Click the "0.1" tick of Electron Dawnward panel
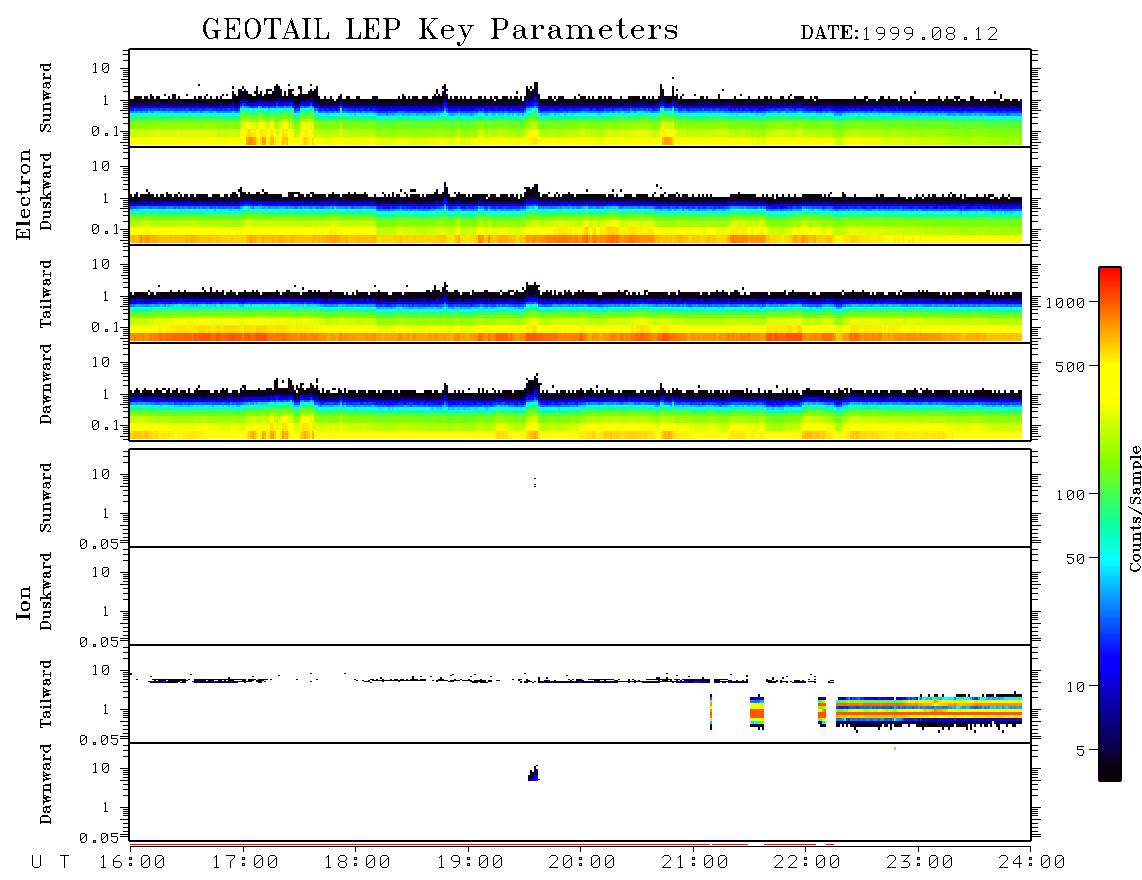Screen dimensions: 1142x880 105,425
